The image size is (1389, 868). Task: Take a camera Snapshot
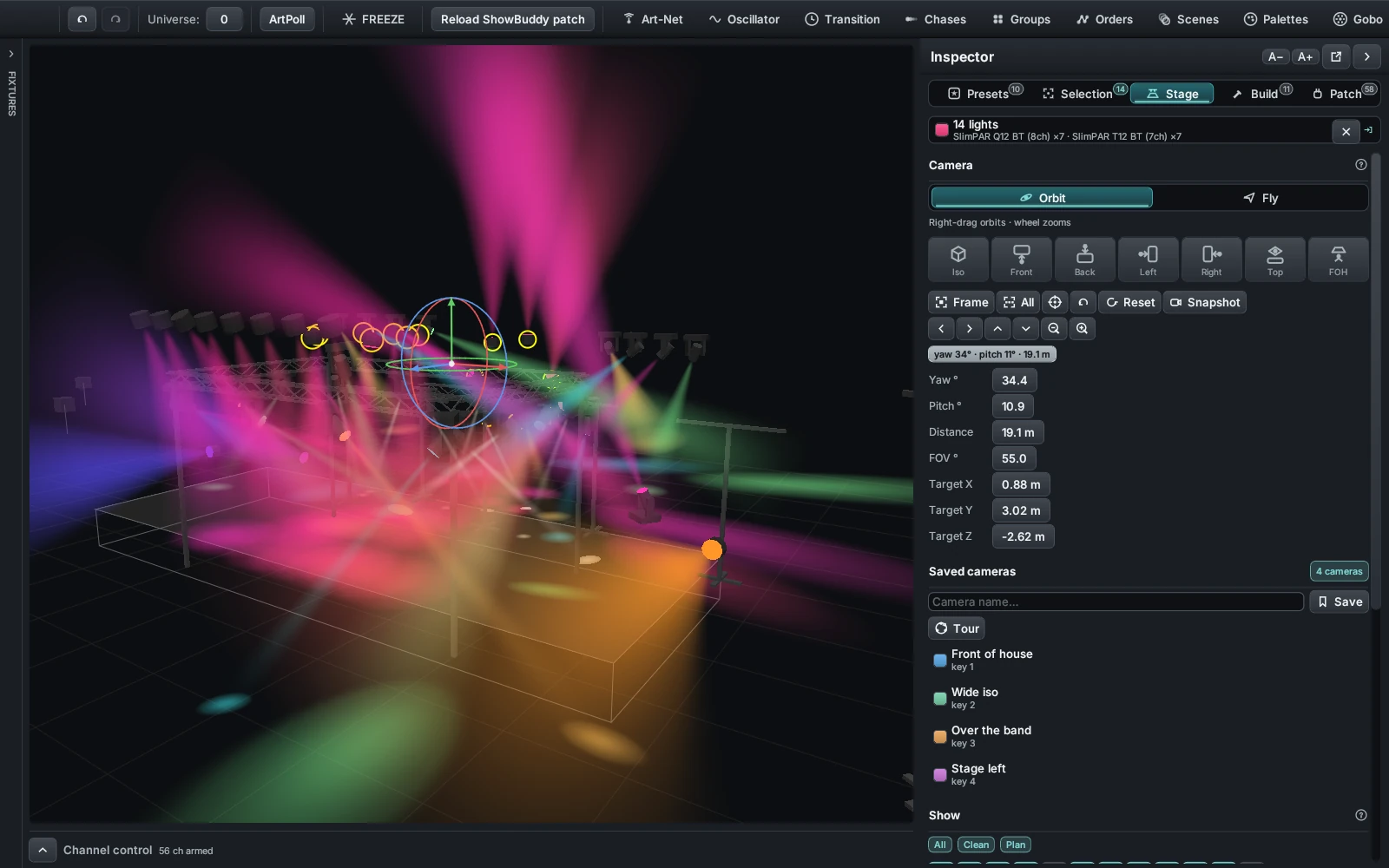pos(1205,302)
